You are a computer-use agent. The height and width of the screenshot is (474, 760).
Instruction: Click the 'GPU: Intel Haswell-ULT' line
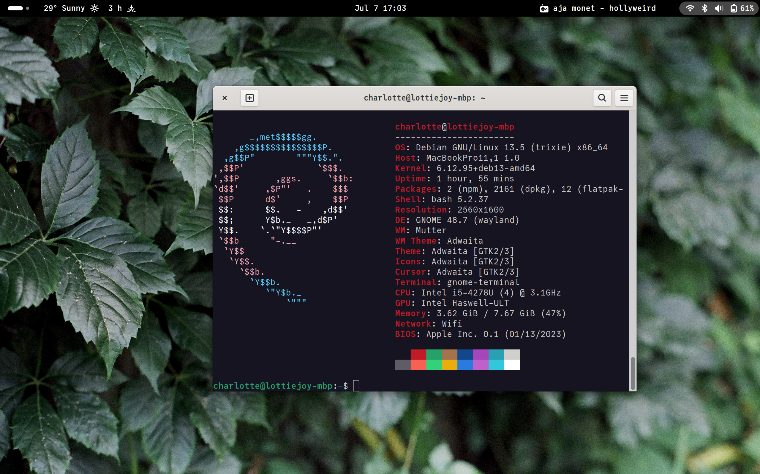[x=452, y=303]
